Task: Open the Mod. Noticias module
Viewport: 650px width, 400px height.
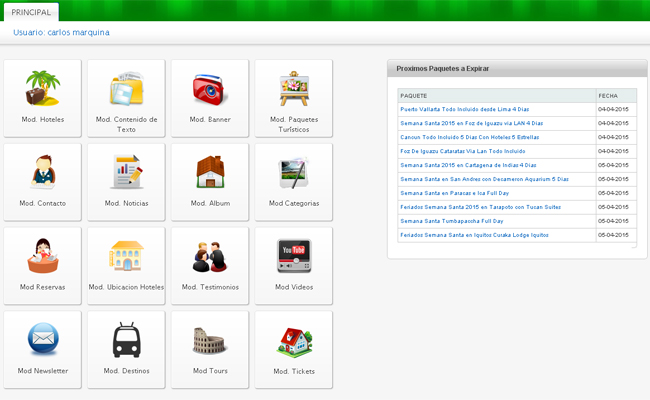Action: tap(126, 172)
